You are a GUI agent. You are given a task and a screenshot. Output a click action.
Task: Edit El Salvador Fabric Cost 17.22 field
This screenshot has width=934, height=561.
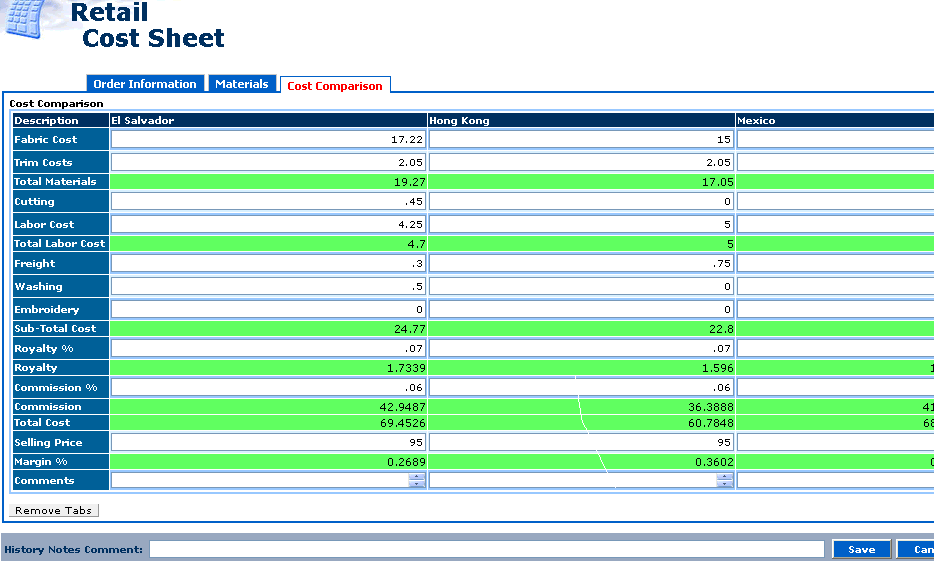click(x=268, y=139)
